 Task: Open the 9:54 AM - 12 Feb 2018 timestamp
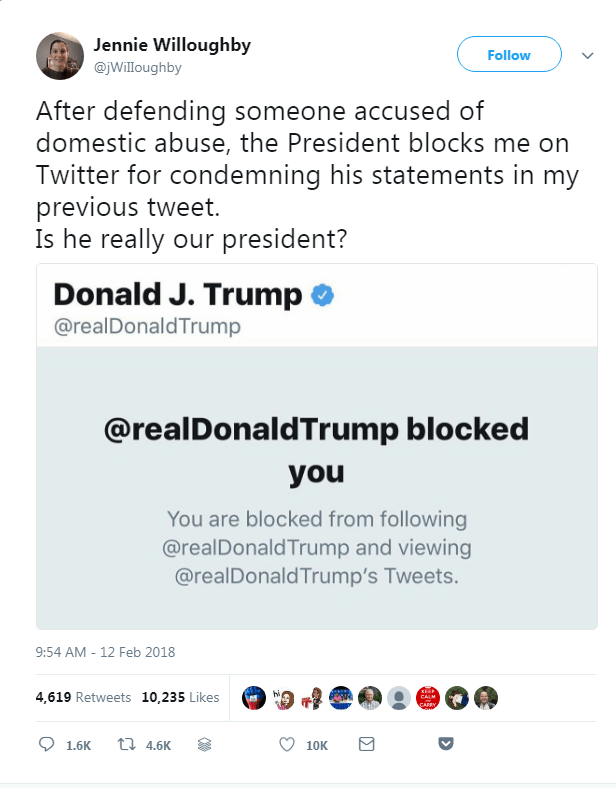click(105, 652)
